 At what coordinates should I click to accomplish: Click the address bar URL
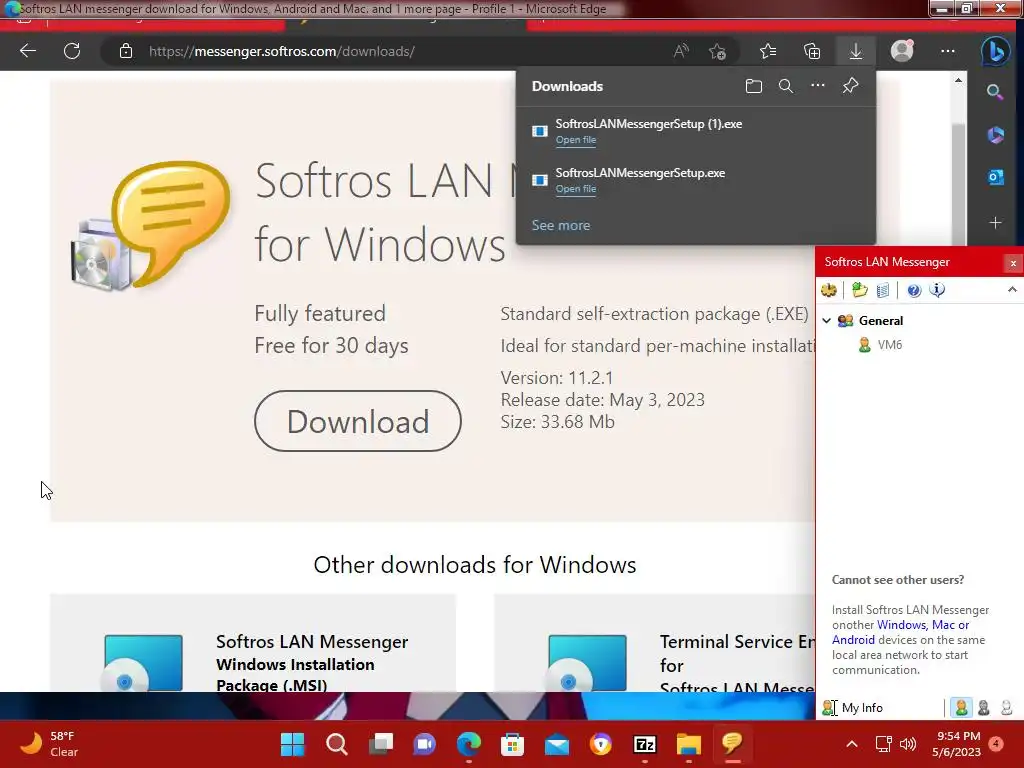tap(281, 52)
